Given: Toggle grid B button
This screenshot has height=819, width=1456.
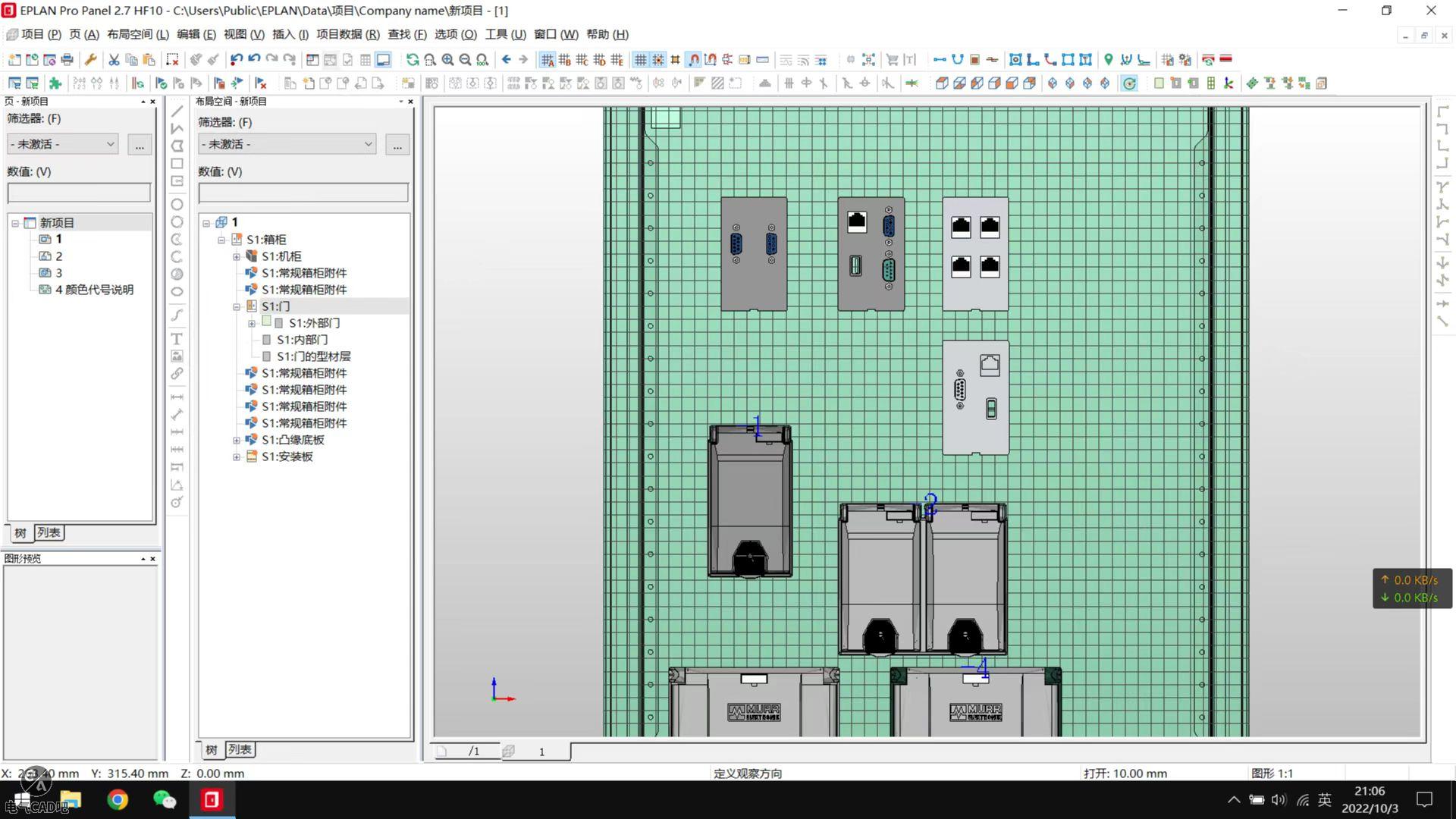Looking at the screenshot, I should pos(565,59).
